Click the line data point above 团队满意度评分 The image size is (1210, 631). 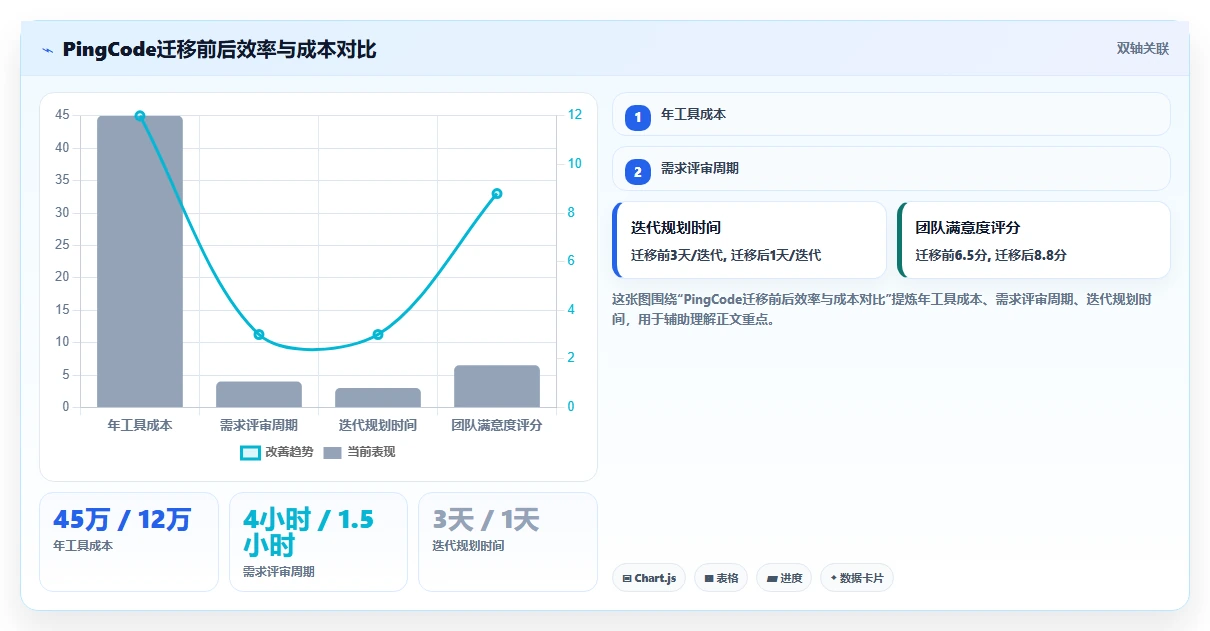click(497, 193)
